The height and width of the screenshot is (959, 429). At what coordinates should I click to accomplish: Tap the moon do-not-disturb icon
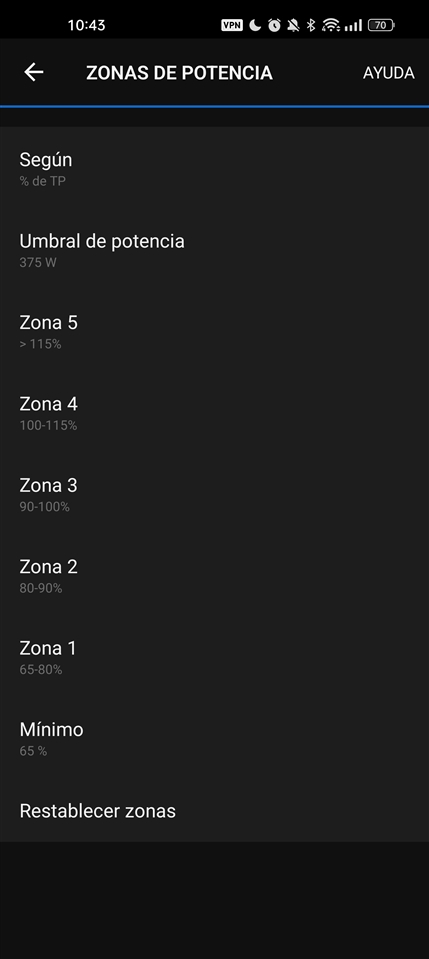255,25
